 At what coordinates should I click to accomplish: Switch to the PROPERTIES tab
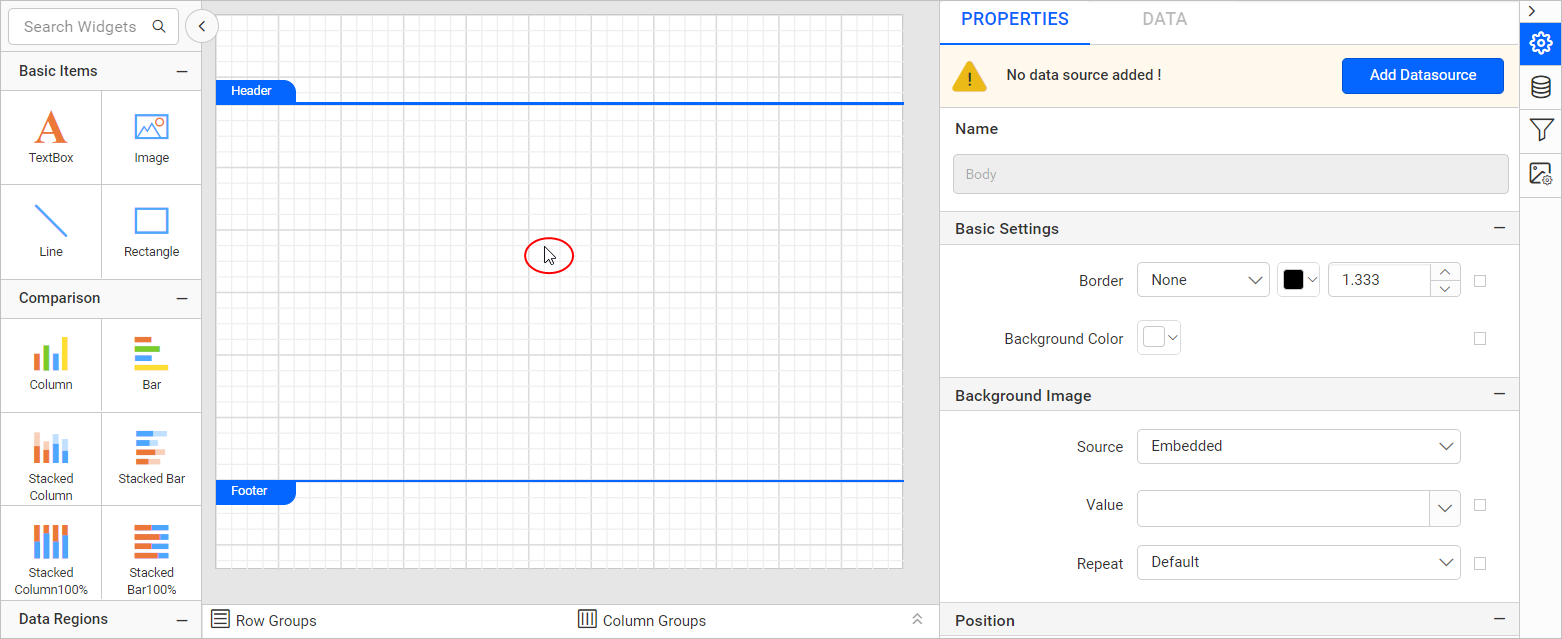[1015, 19]
